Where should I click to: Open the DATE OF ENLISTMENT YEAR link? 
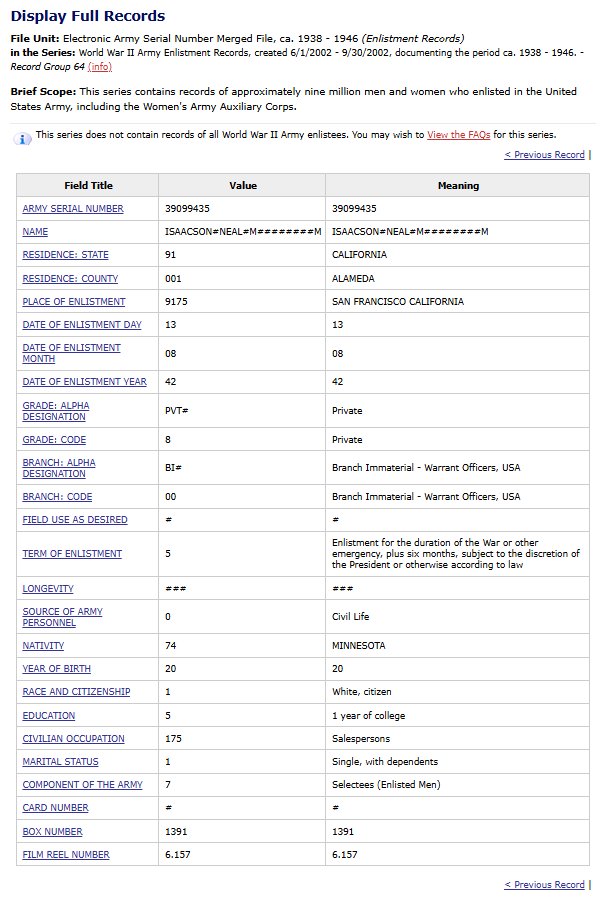pos(84,382)
